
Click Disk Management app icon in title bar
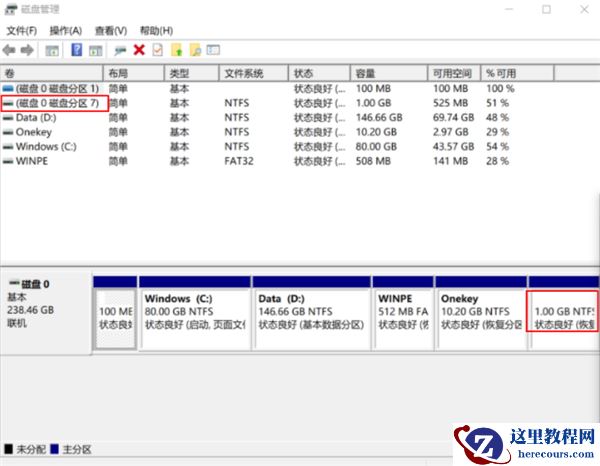10,9
